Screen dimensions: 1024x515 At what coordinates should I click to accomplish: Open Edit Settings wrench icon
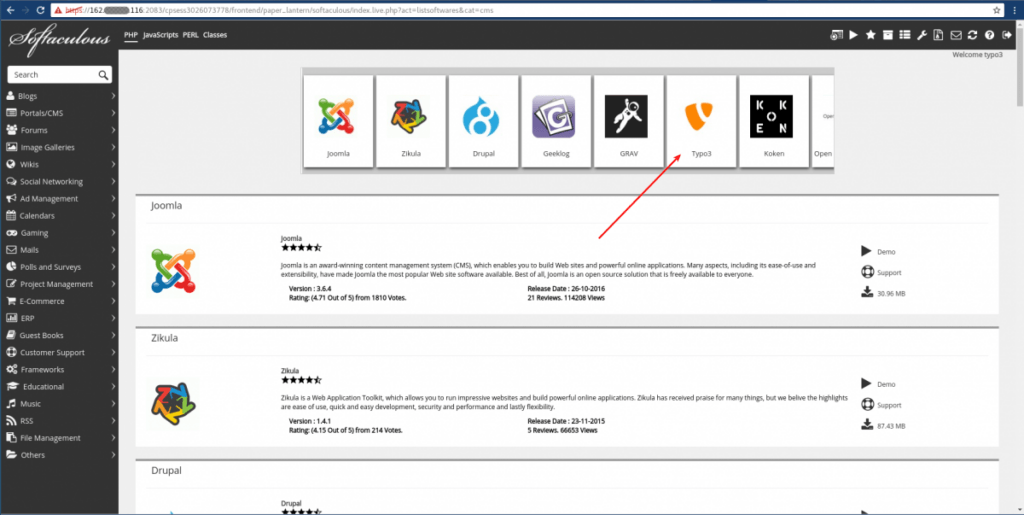(x=921, y=35)
